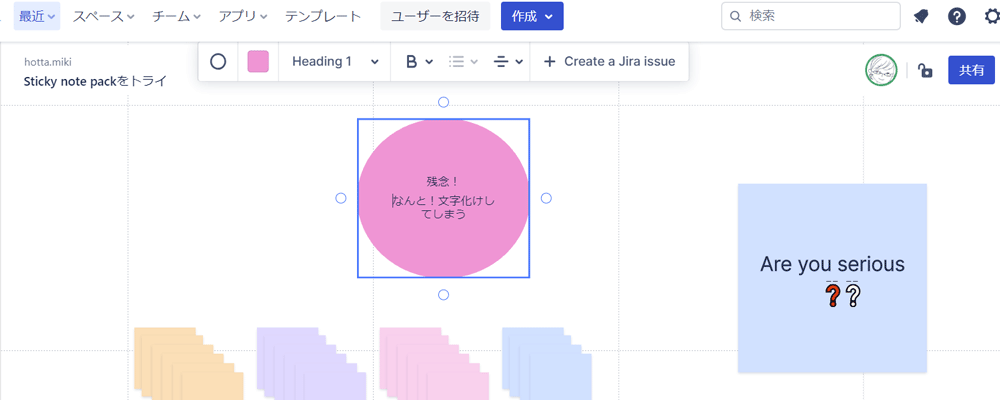Open the 最近 recent menu
The height and width of the screenshot is (400, 1000).
(x=37, y=17)
